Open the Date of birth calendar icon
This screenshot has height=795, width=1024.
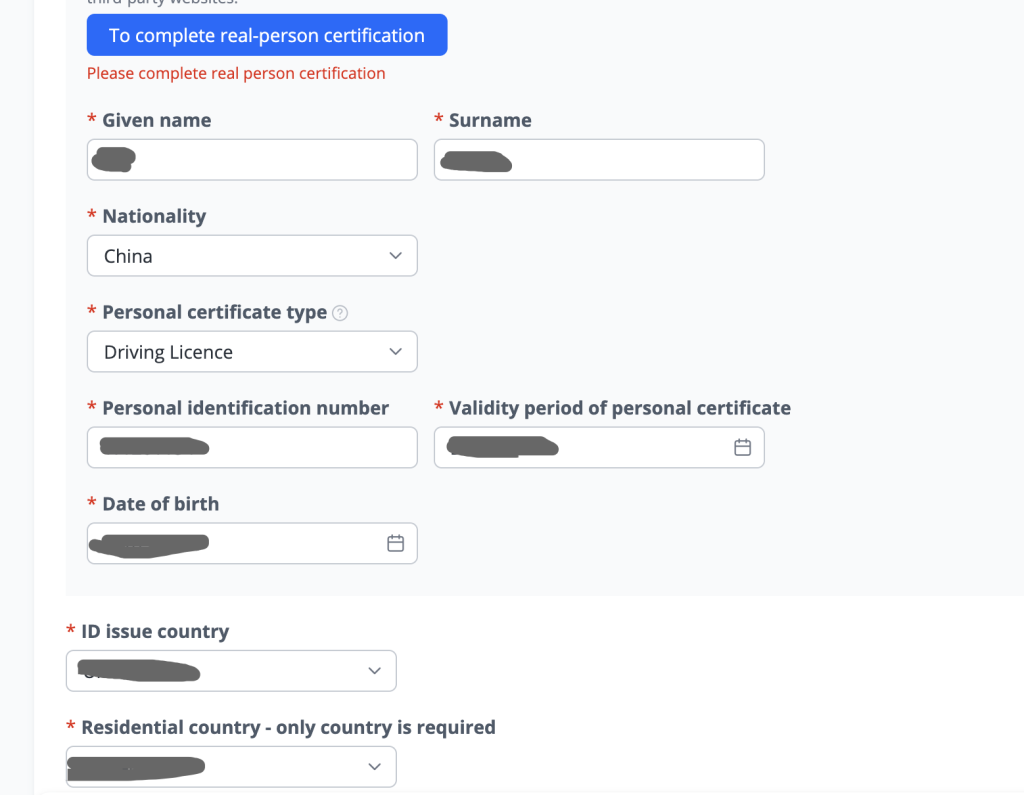395,544
